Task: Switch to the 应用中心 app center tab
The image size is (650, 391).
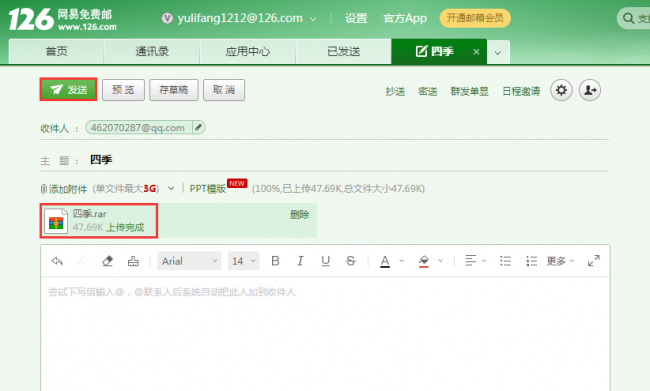Action: point(248,51)
